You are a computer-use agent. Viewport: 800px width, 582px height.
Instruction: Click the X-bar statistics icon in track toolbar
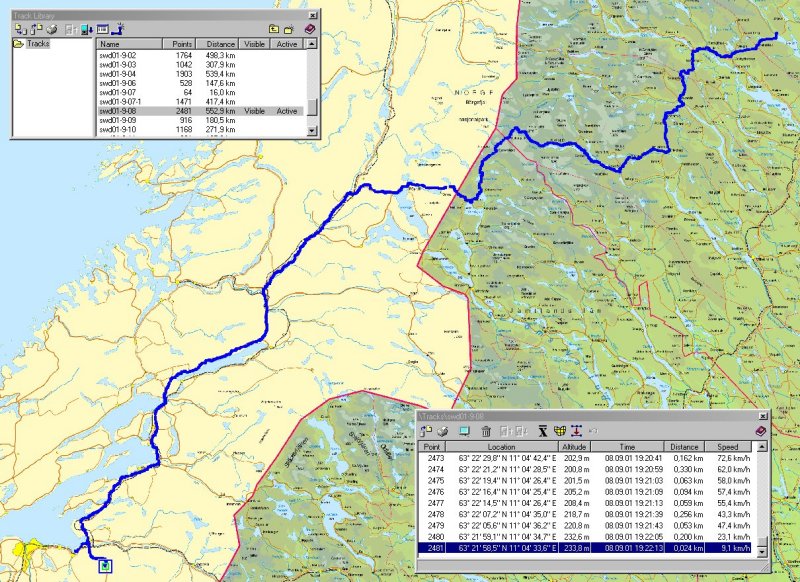coord(541,431)
